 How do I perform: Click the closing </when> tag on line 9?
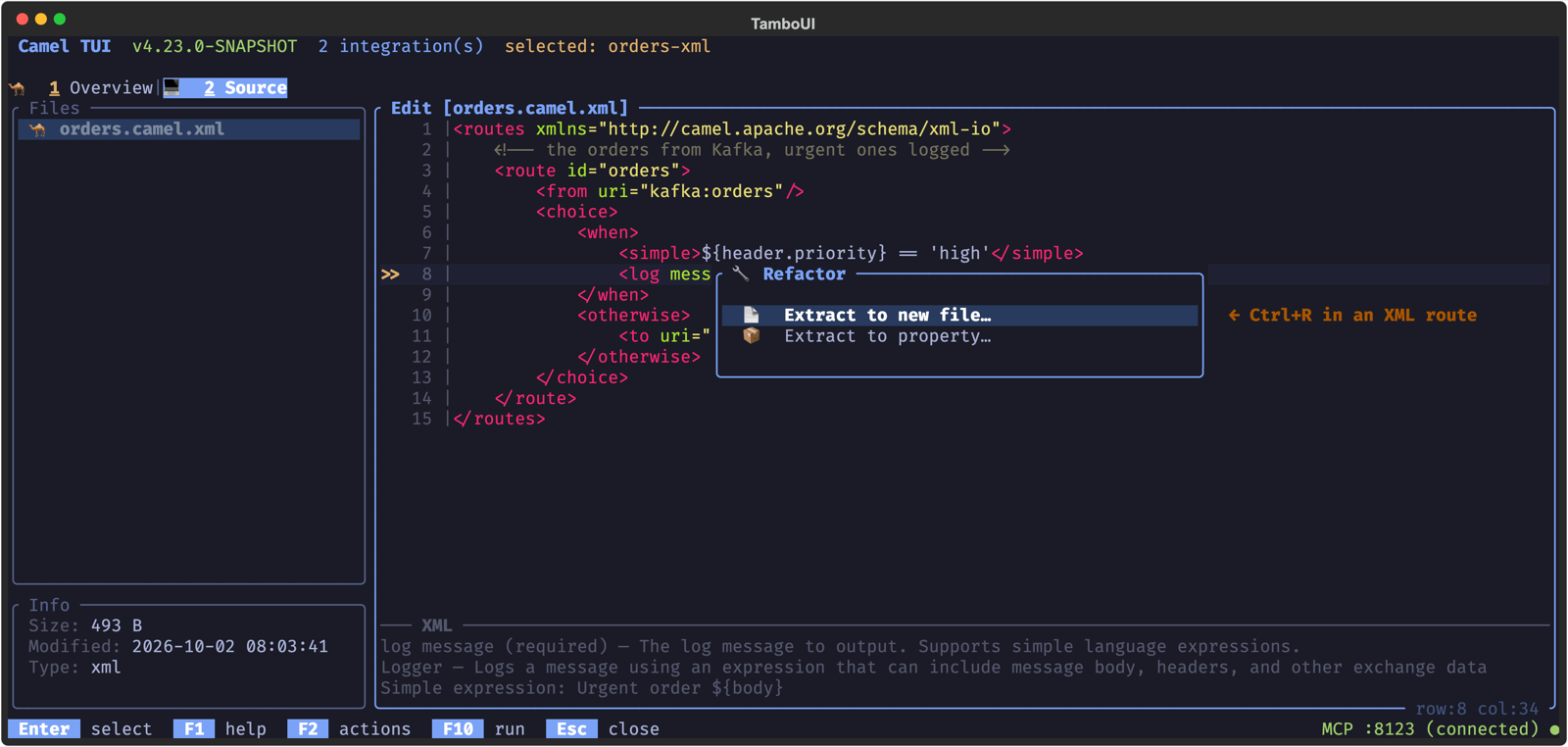coord(612,295)
